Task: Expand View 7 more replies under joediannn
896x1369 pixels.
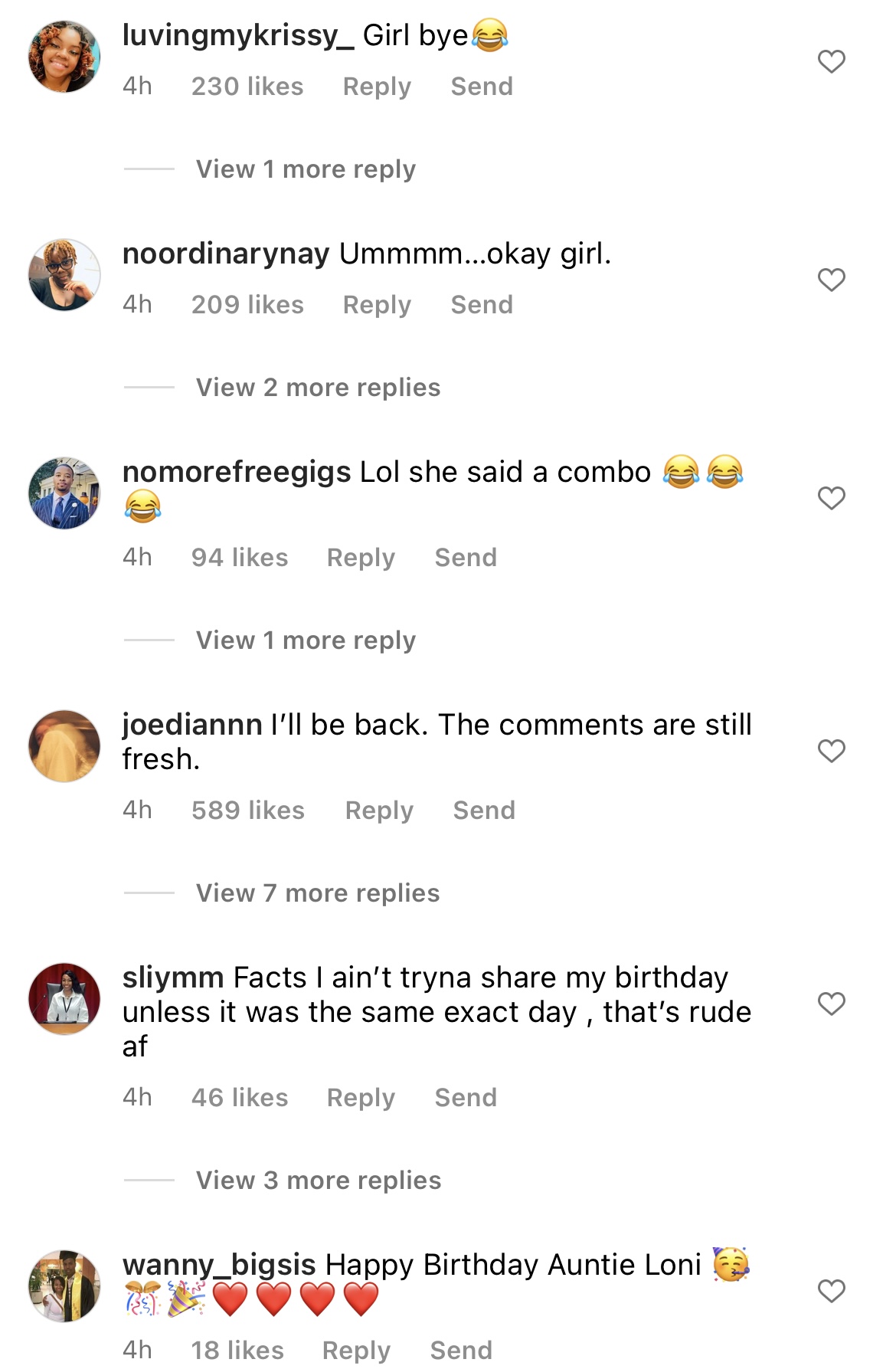Action: coord(317,892)
